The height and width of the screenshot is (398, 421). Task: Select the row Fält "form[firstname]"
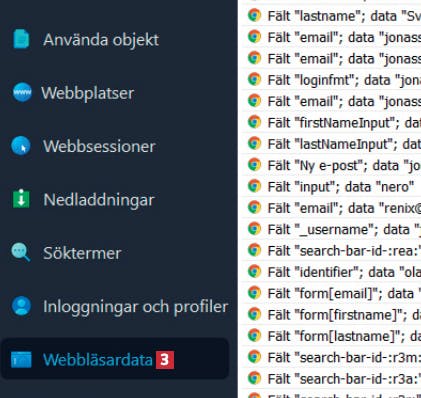331,314
